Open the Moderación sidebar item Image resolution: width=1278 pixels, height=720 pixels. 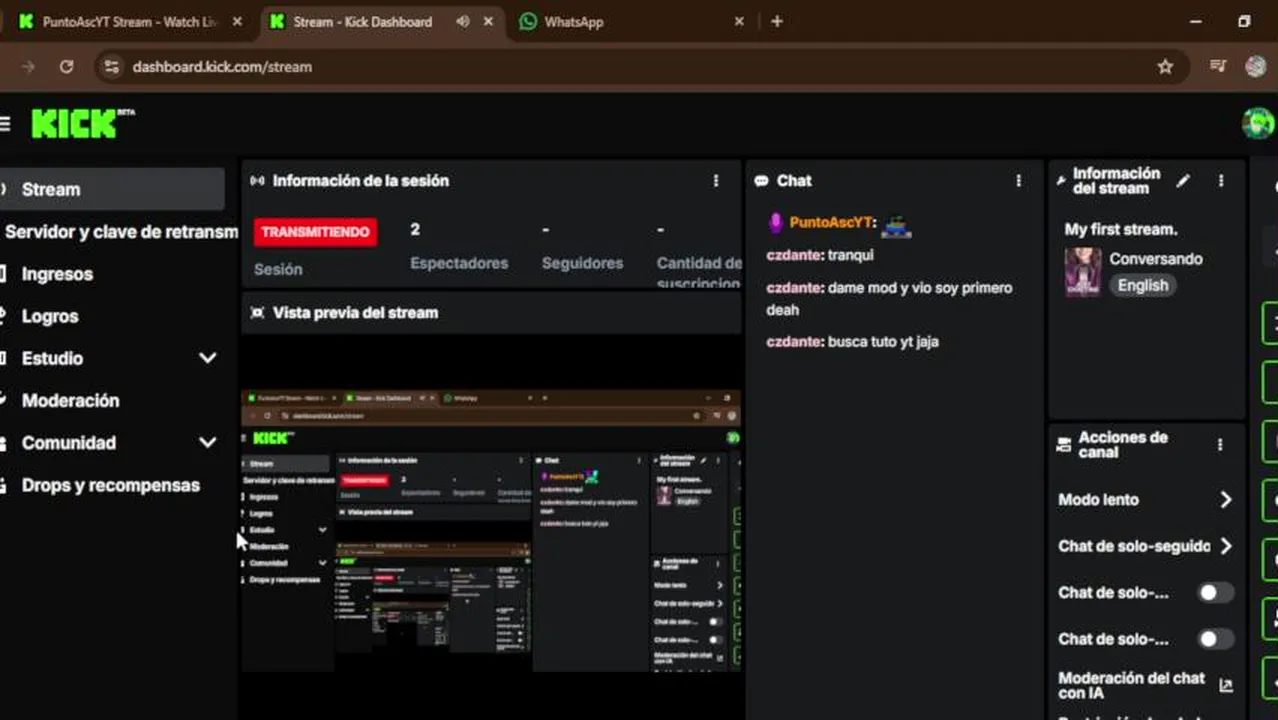70,401
